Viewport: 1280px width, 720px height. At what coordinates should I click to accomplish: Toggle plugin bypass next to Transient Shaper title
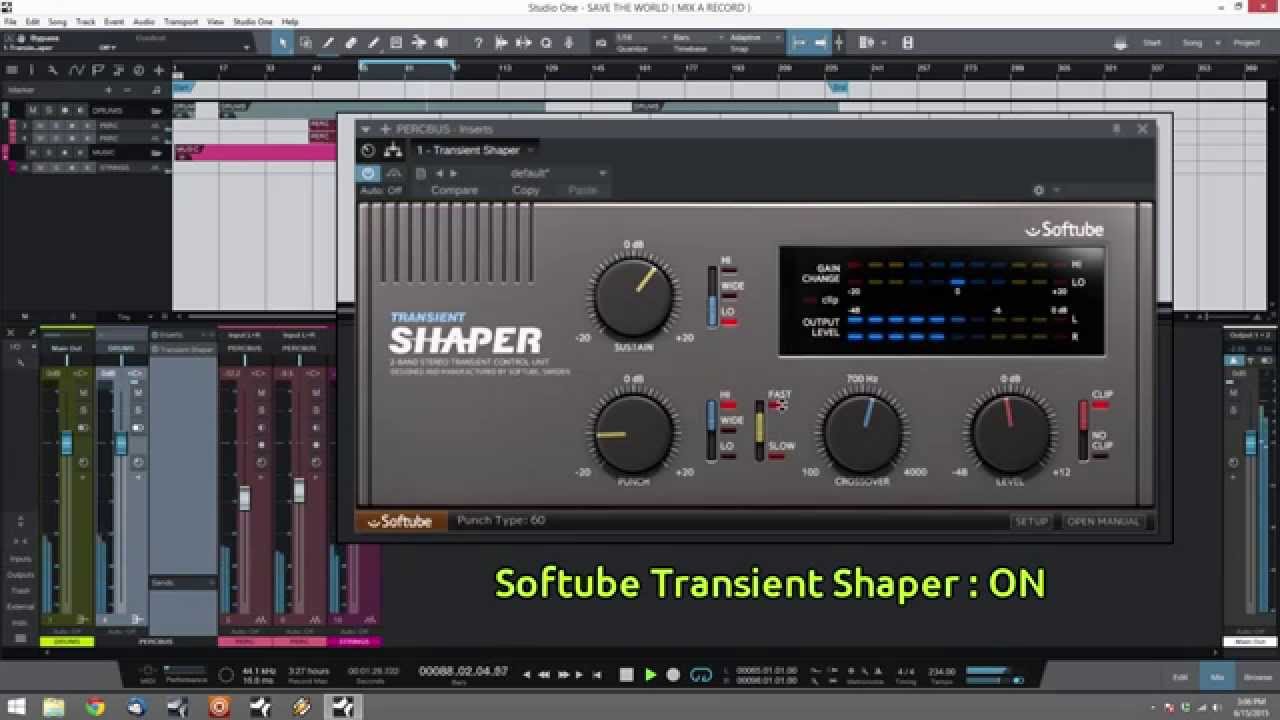tap(368, 172)
